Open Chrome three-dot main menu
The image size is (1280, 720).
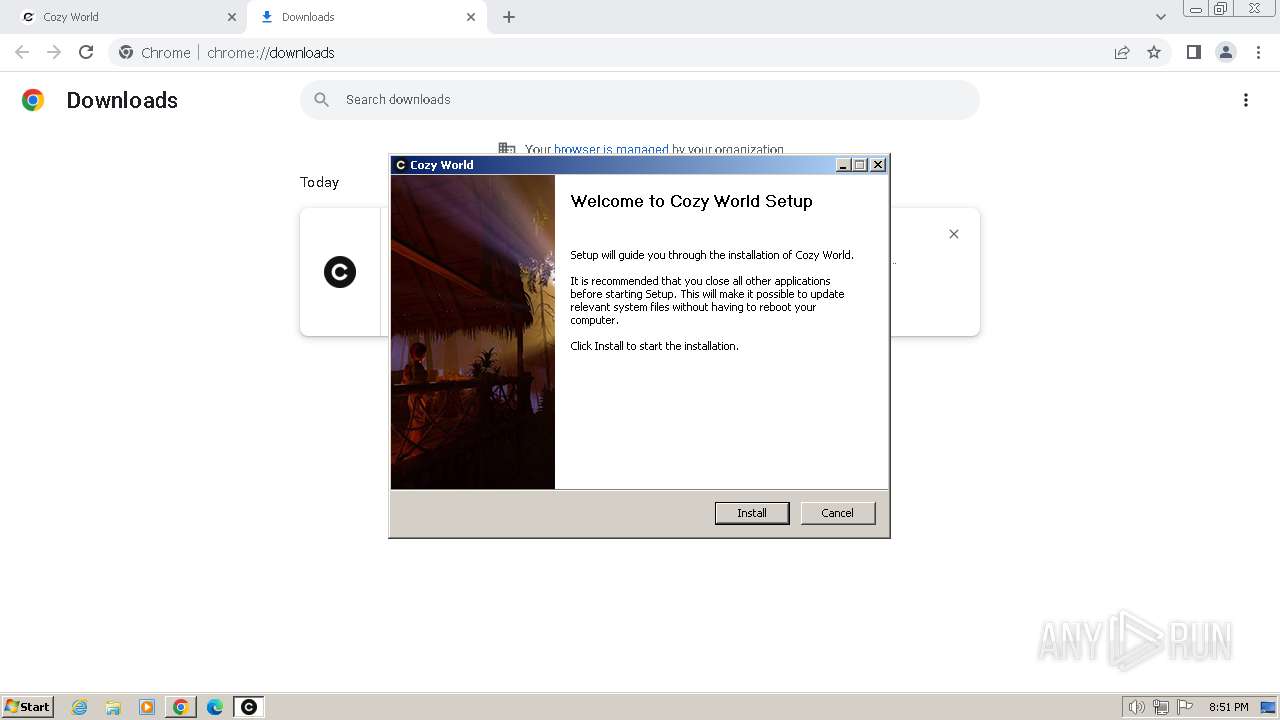tap(1258, 53)
